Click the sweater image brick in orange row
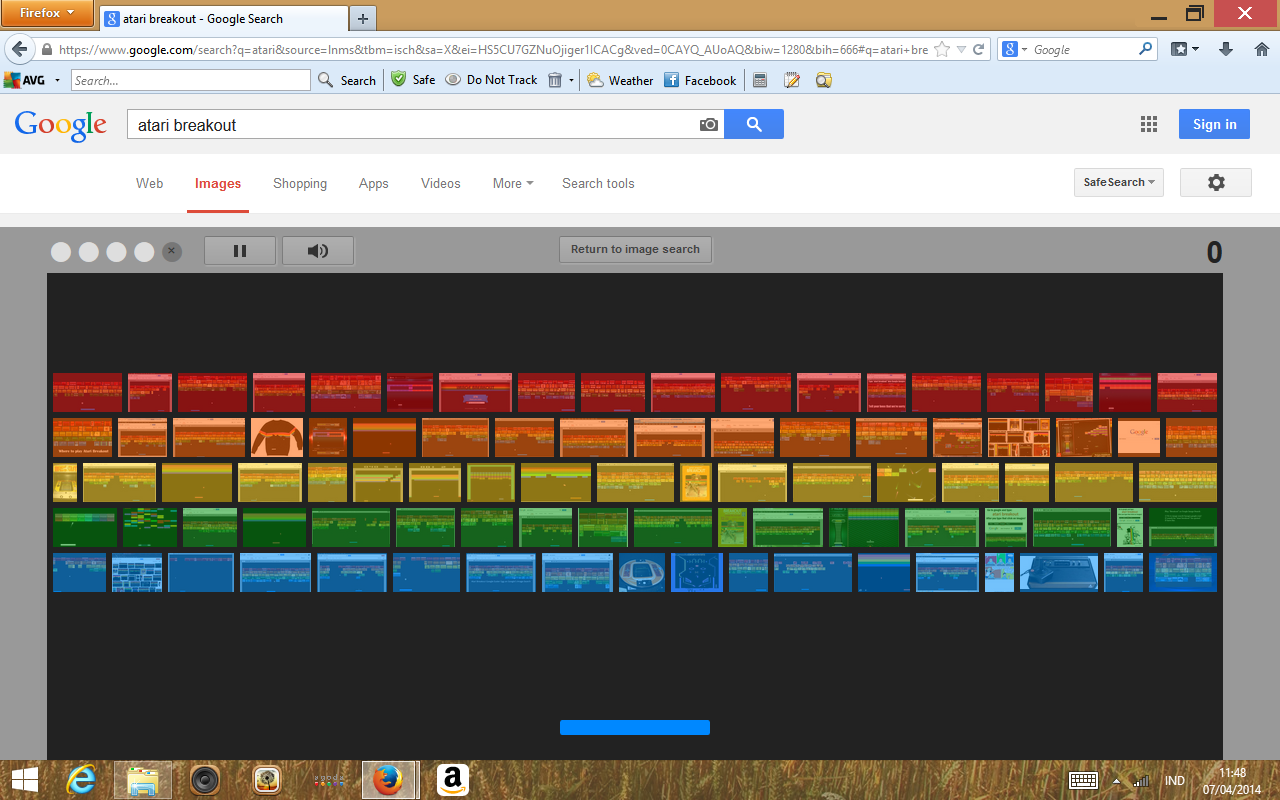 [277, 438]
